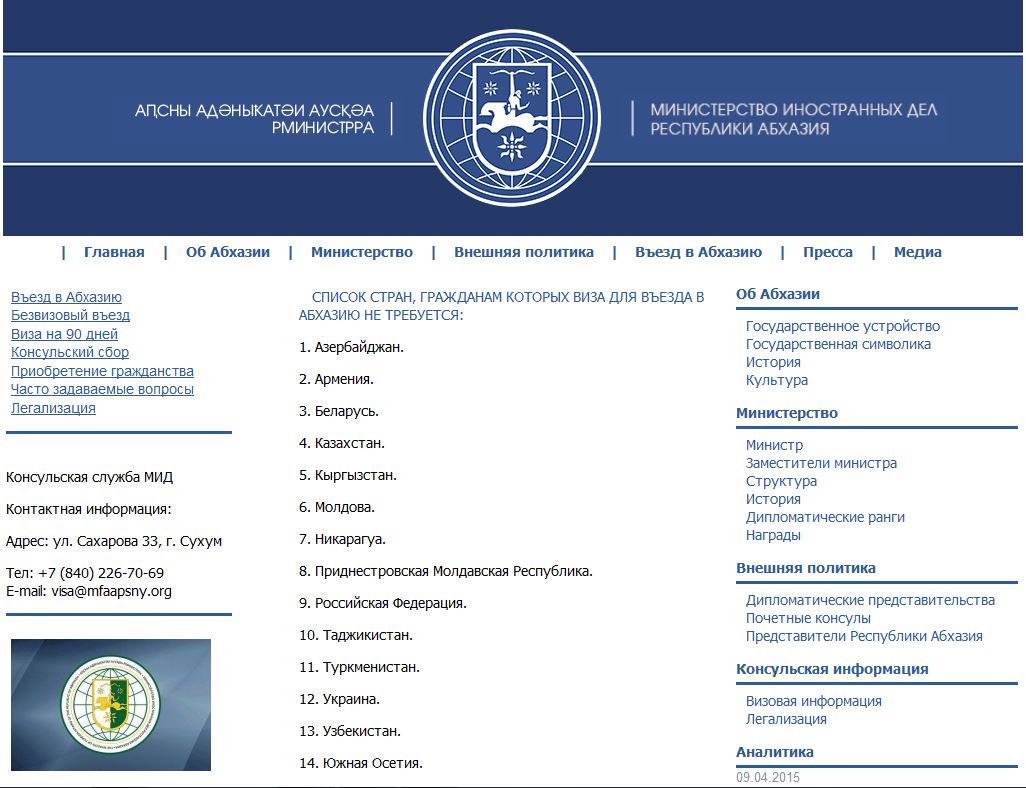1026x788 pixels.
Task: Open the Министр link
Action: pyautogui.click(x=774, y=445)
